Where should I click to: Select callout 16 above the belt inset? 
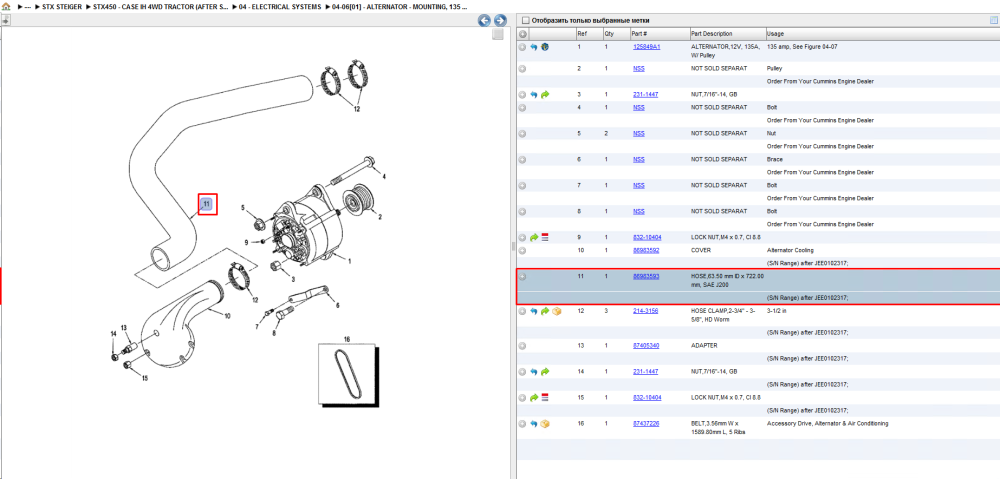[x=347, y=339]
